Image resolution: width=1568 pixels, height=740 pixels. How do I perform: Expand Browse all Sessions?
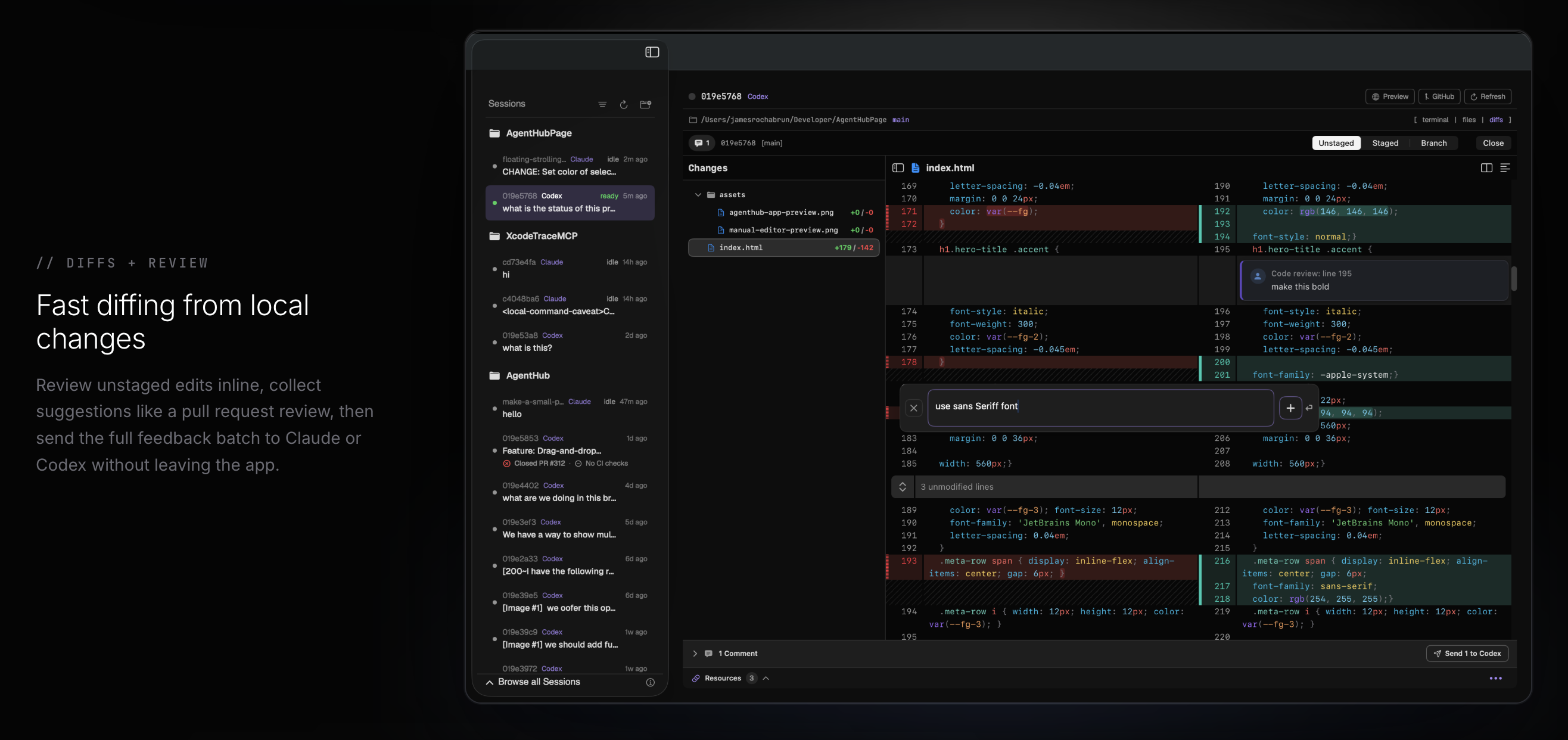(x=533, y=682)
